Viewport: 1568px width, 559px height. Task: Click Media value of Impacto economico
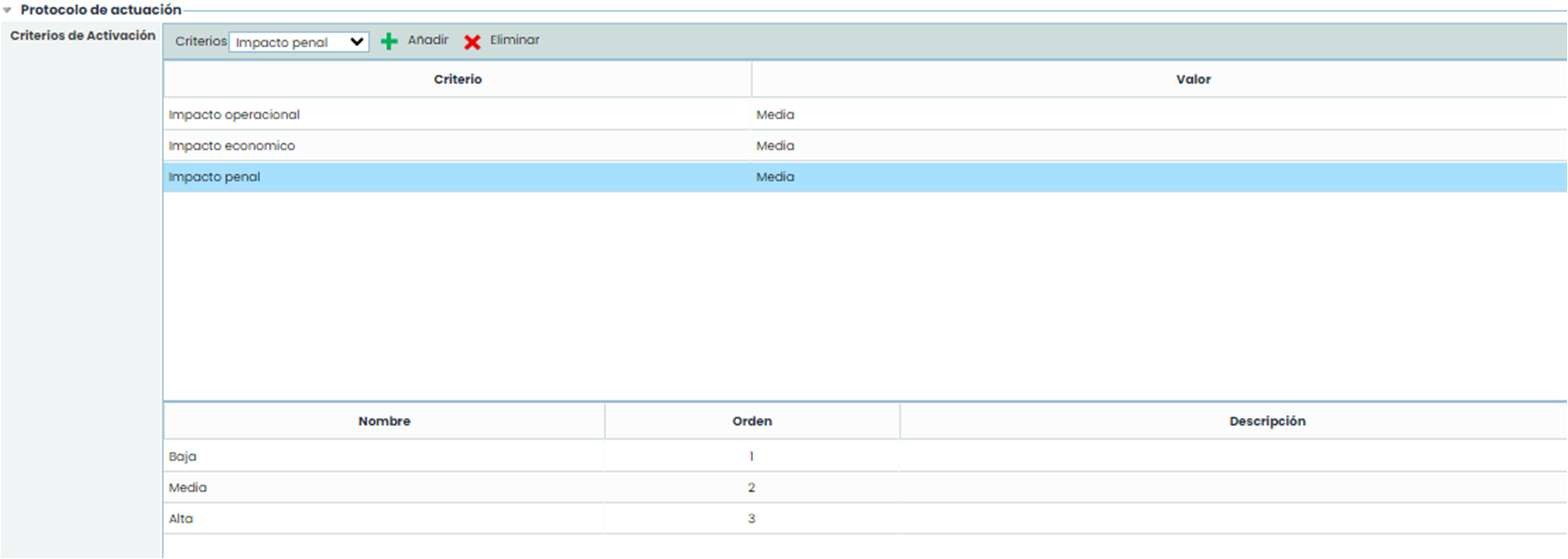775,146
